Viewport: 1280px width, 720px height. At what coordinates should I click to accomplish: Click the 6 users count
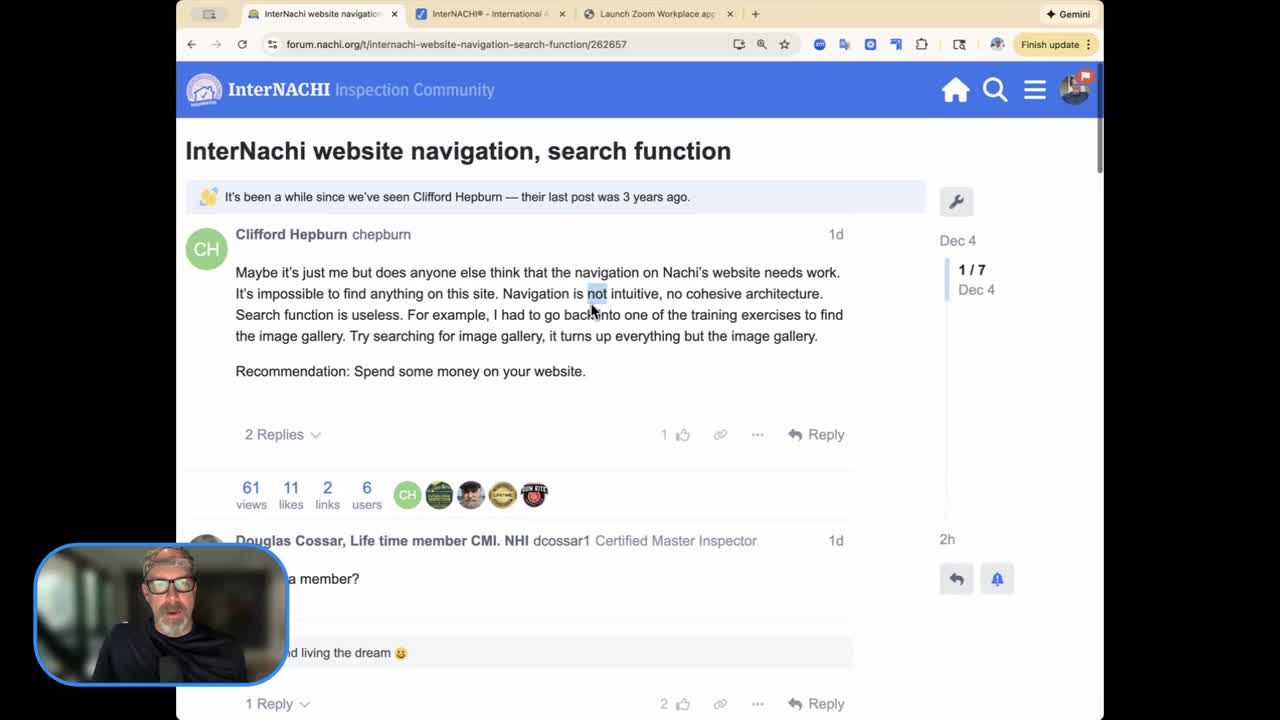[x=367, y=494]
